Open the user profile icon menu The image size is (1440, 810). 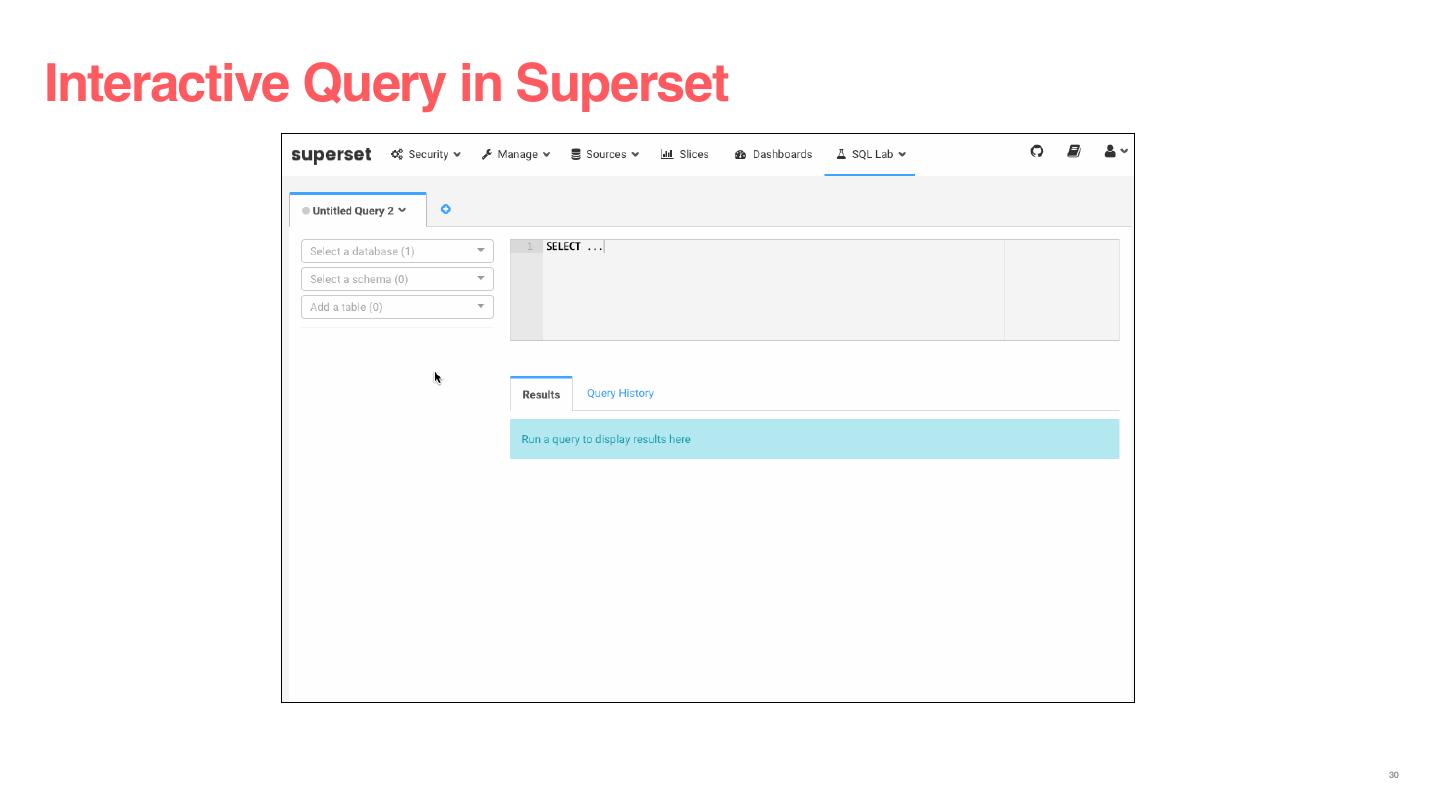(x=1116, y=151)
